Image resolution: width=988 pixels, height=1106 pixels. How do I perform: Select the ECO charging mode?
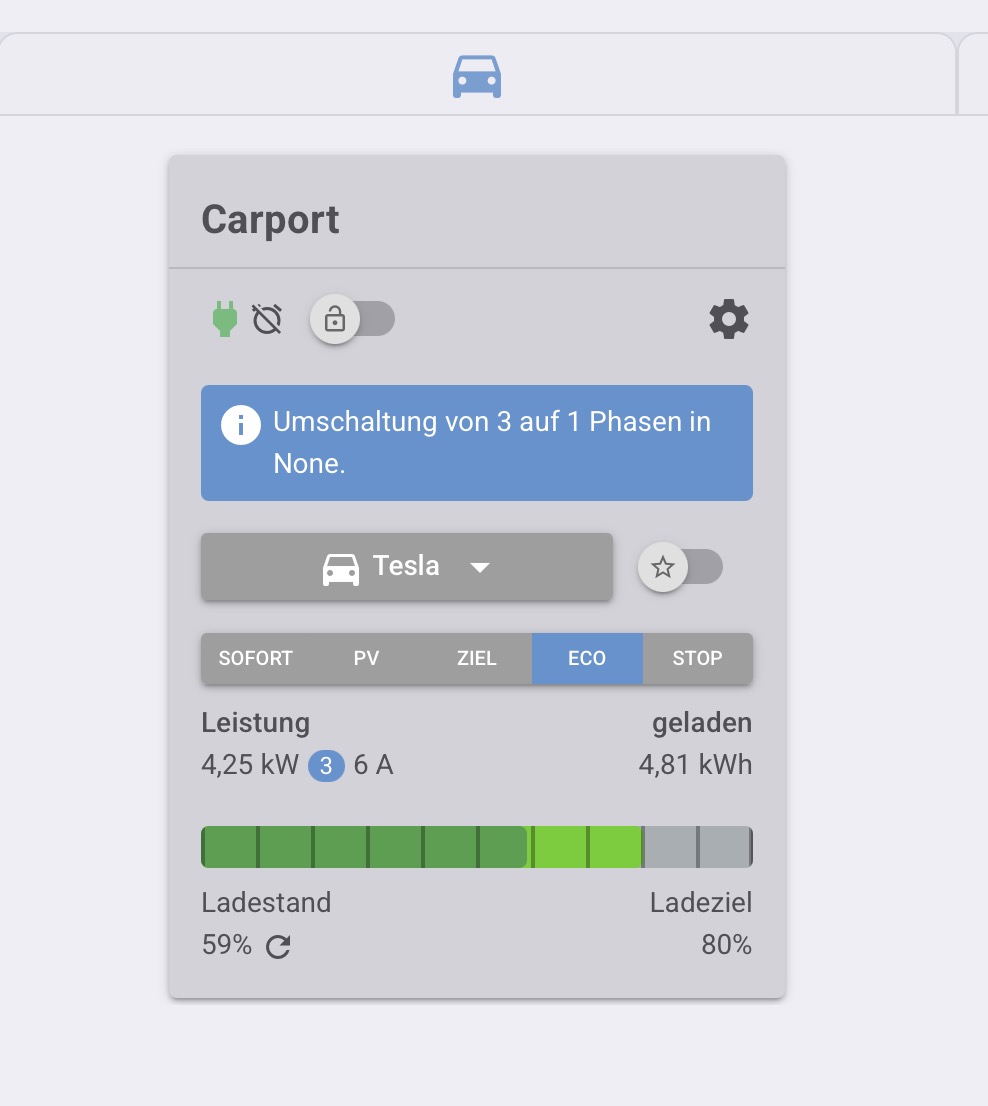click(587, 658)
